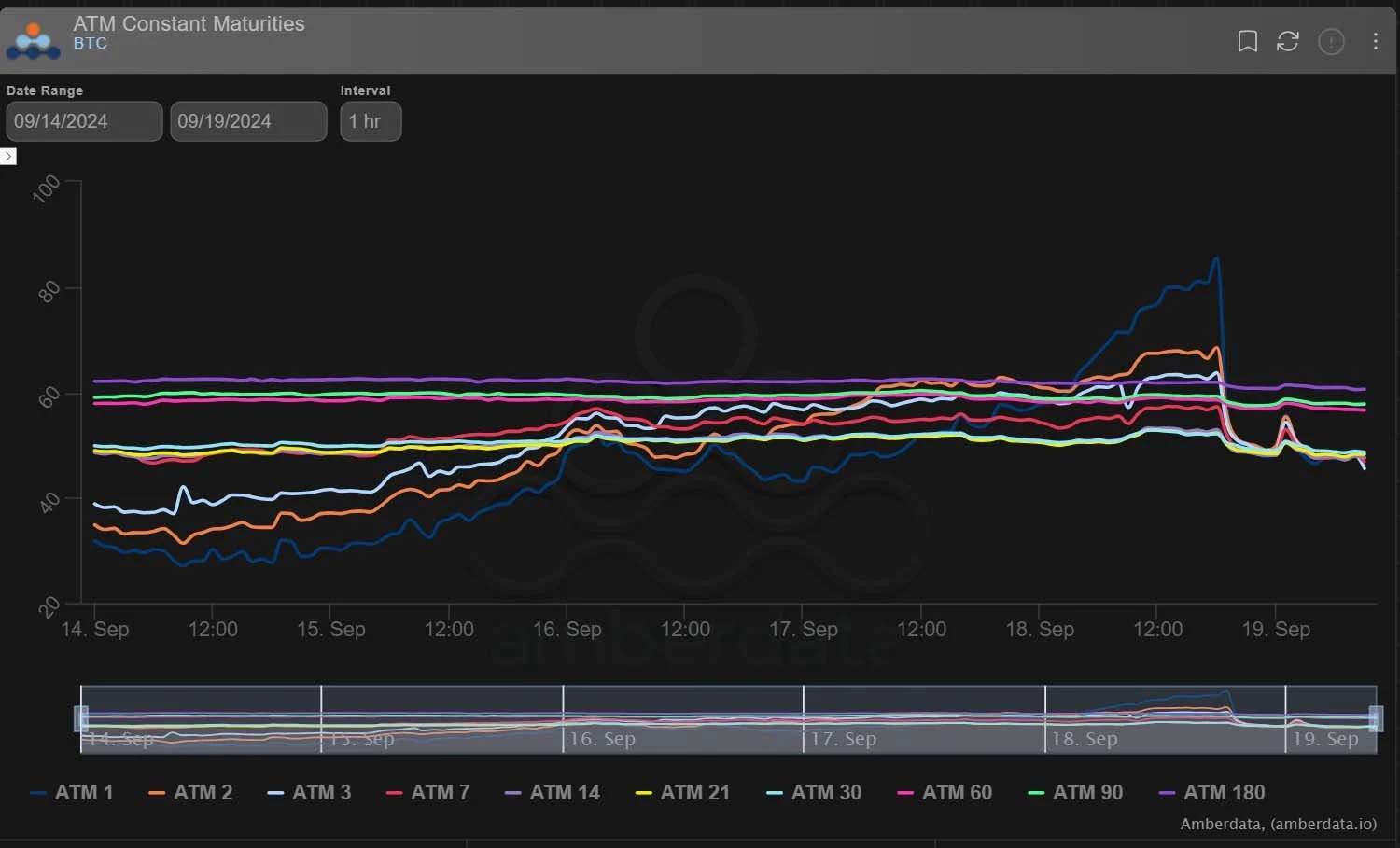Click the Interval label
The width and height of the screenshot is (1400, 848).
[x=365, y=90]
